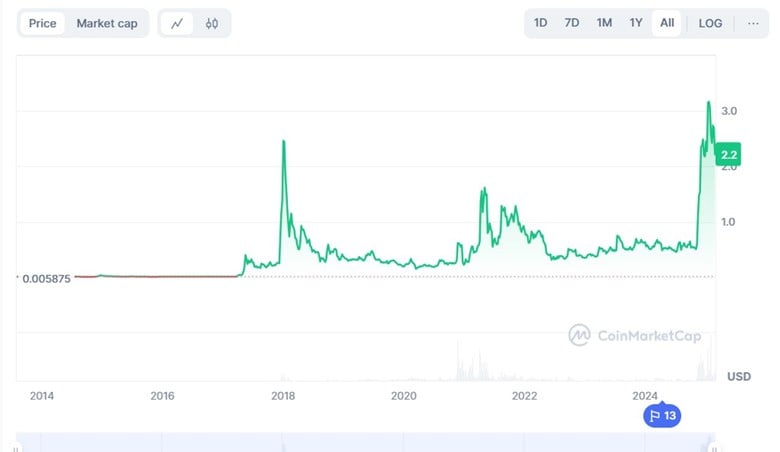780x452 pixels.
Task: Click the CoinMarketCap watermark logo
Action: (x=634, y=336)
